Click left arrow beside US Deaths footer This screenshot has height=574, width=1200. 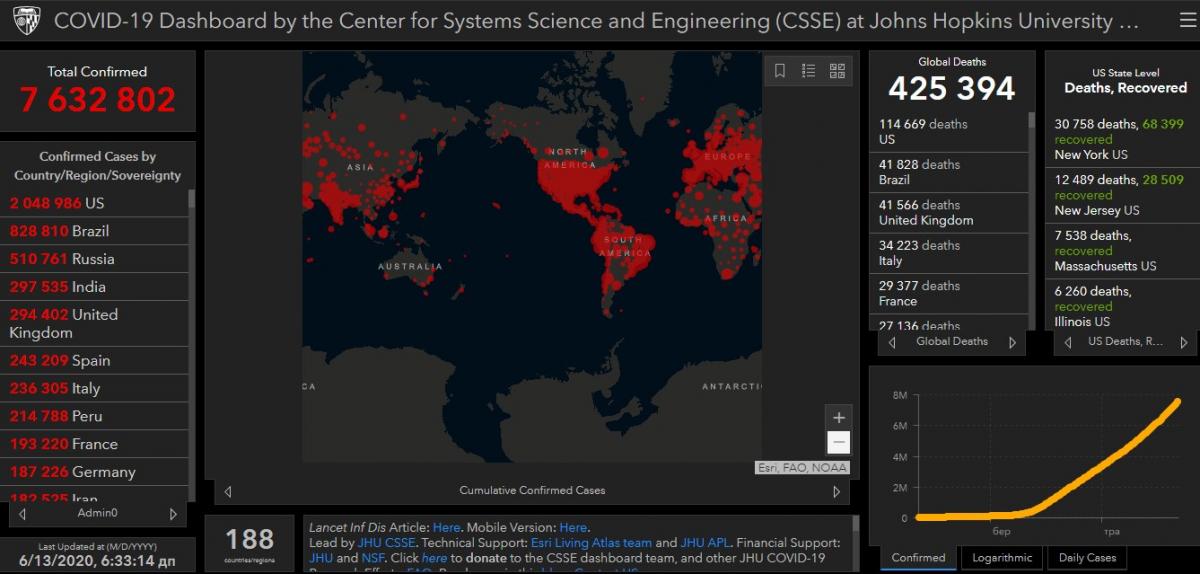tap(1068, 342)
